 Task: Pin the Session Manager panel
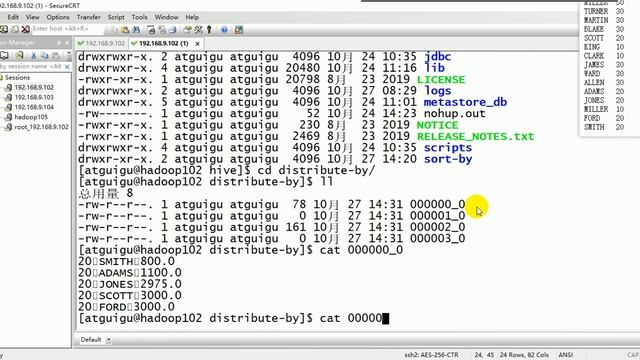point(59,42)
